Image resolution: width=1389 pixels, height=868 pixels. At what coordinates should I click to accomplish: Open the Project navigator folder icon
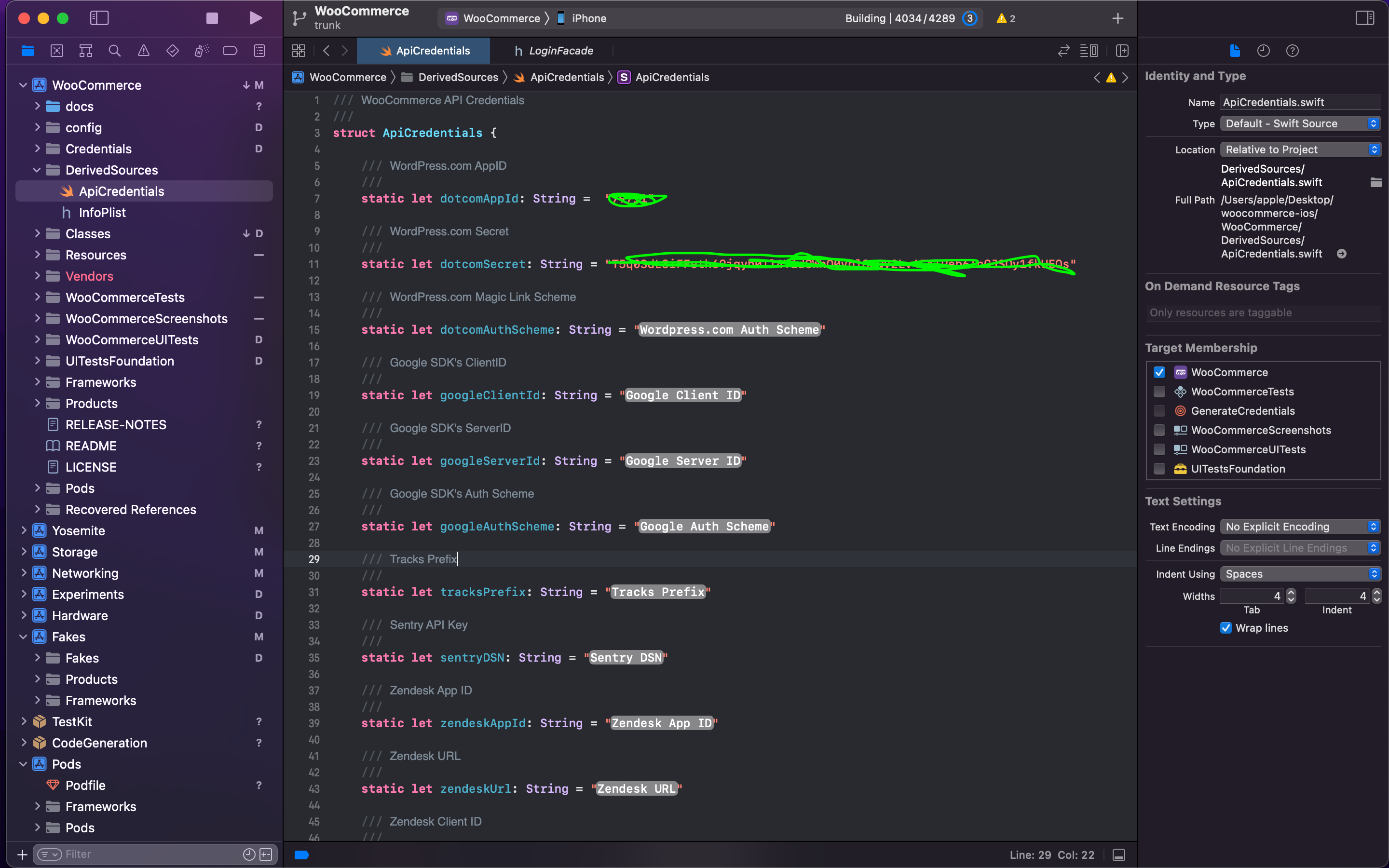tap(27, 51)
